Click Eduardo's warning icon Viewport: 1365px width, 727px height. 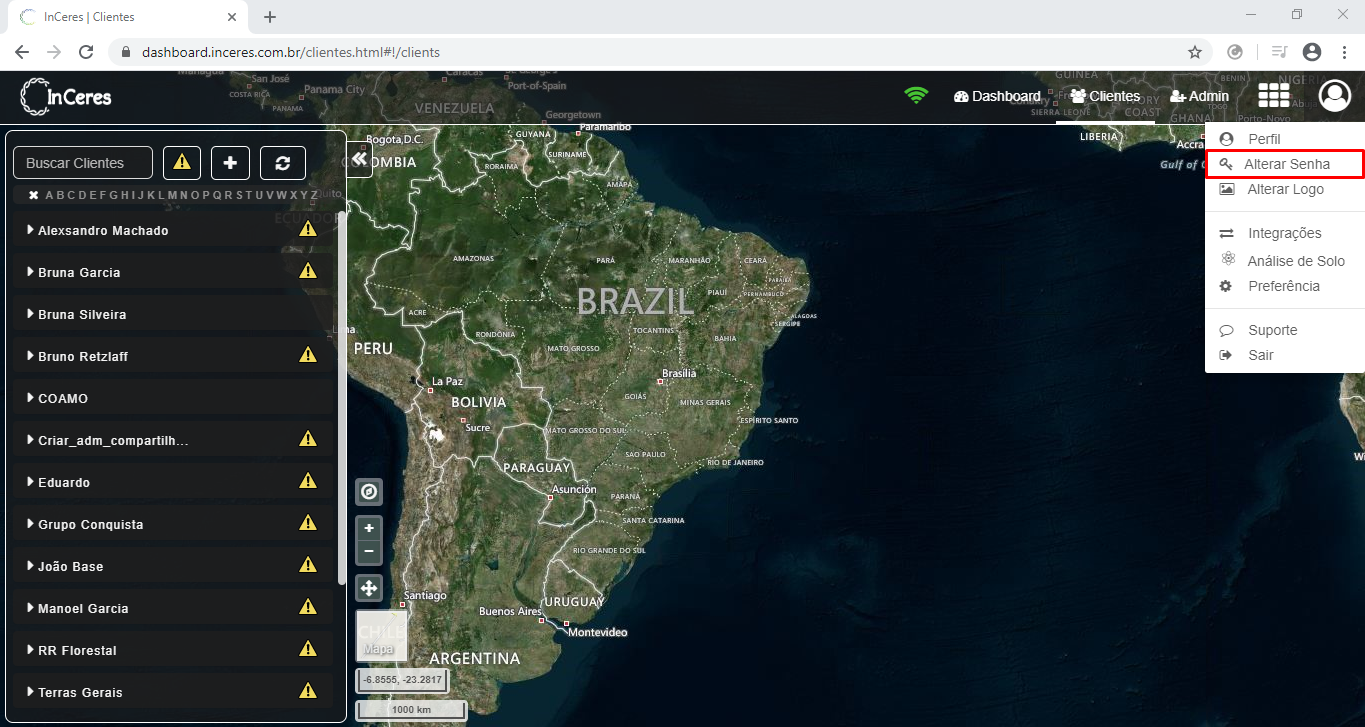pos(308,481)
